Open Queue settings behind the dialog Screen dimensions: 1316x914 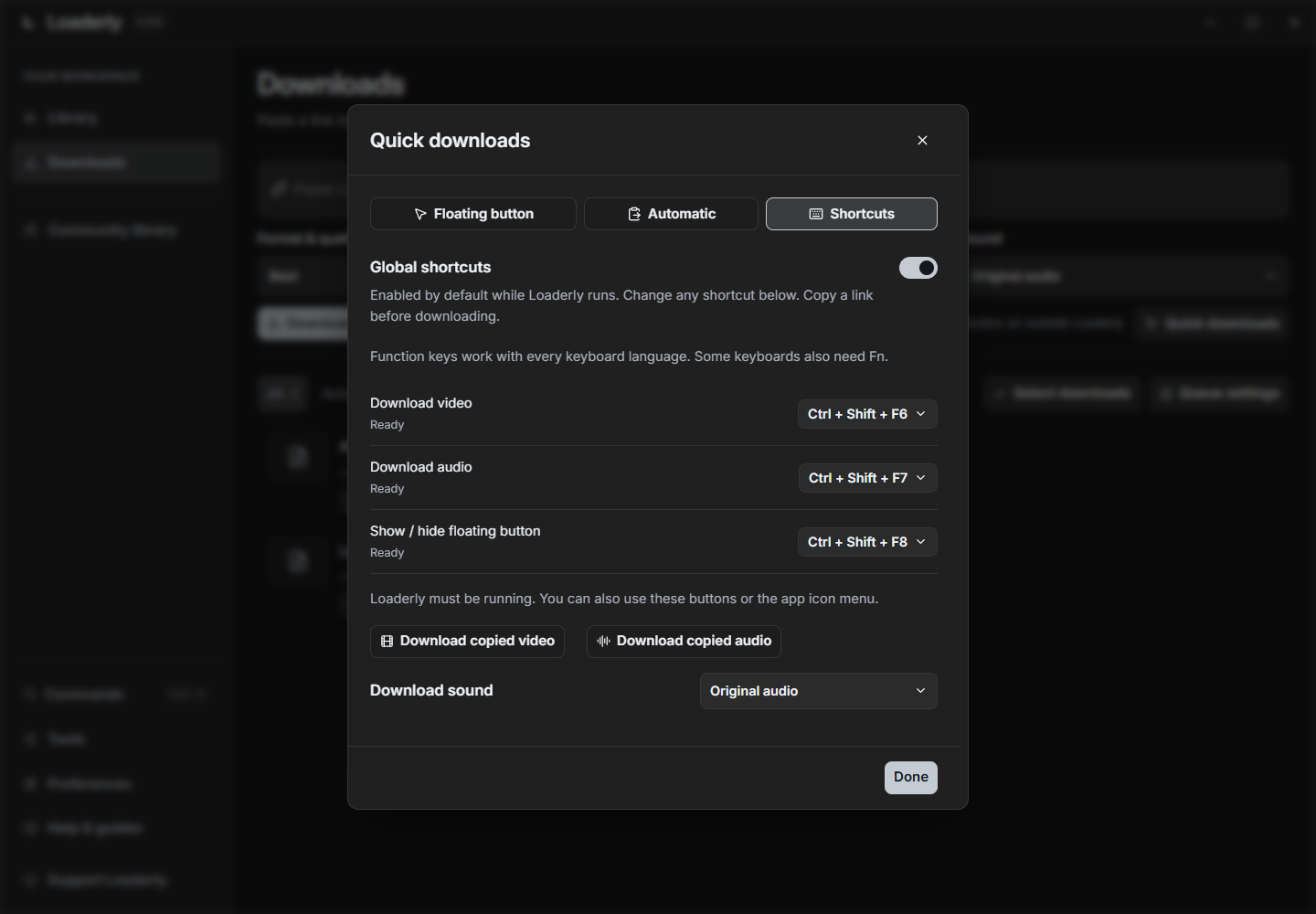[1220, 393]
